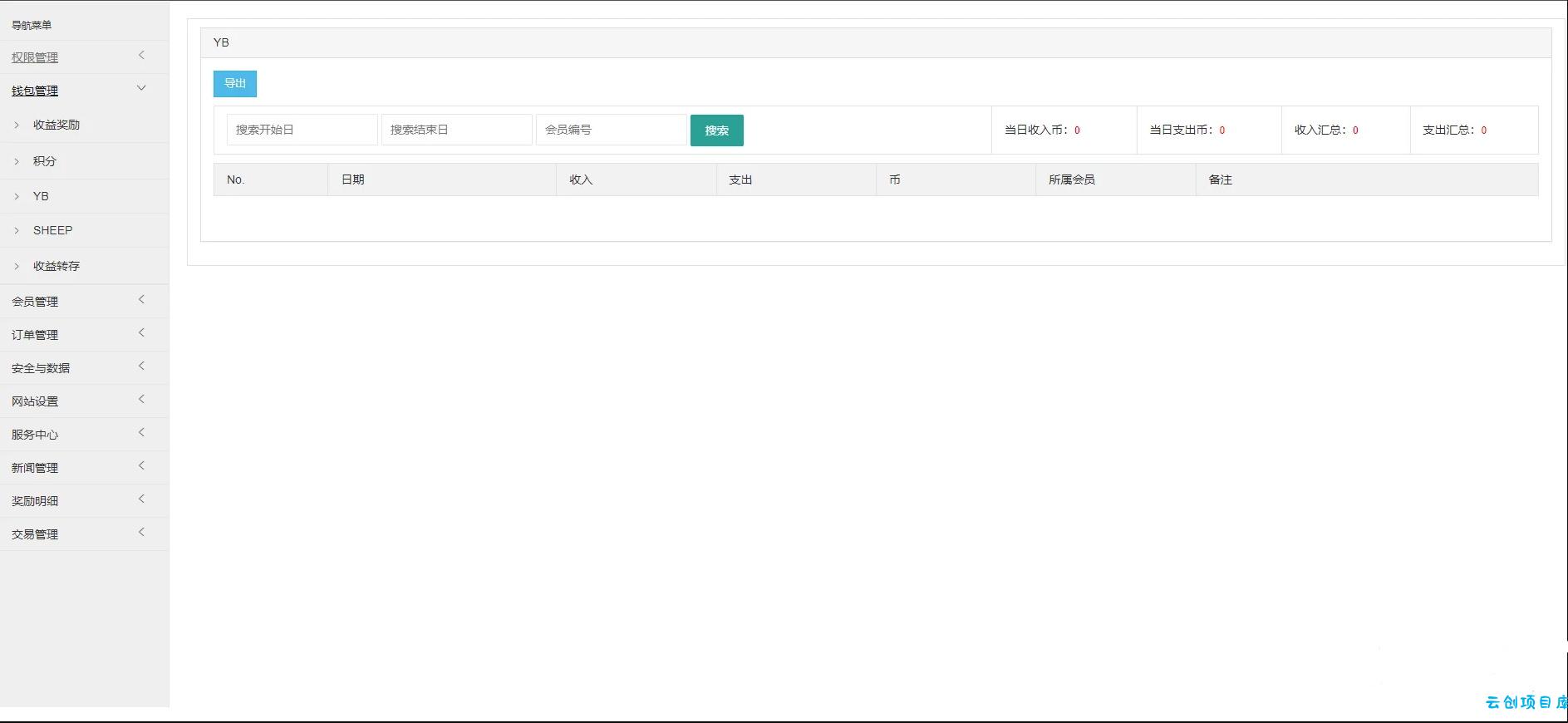Screen dimensions: 1568x723
Task: Open 服务中心 menu item
Action: point(35,435)
